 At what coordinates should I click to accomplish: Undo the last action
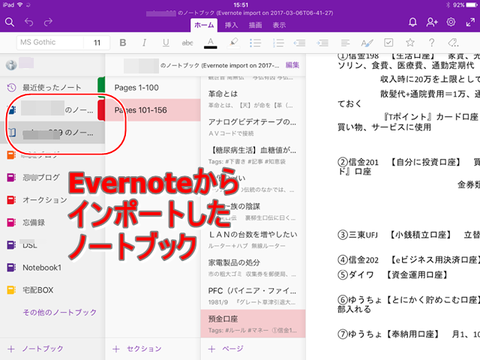coord(29,22)
